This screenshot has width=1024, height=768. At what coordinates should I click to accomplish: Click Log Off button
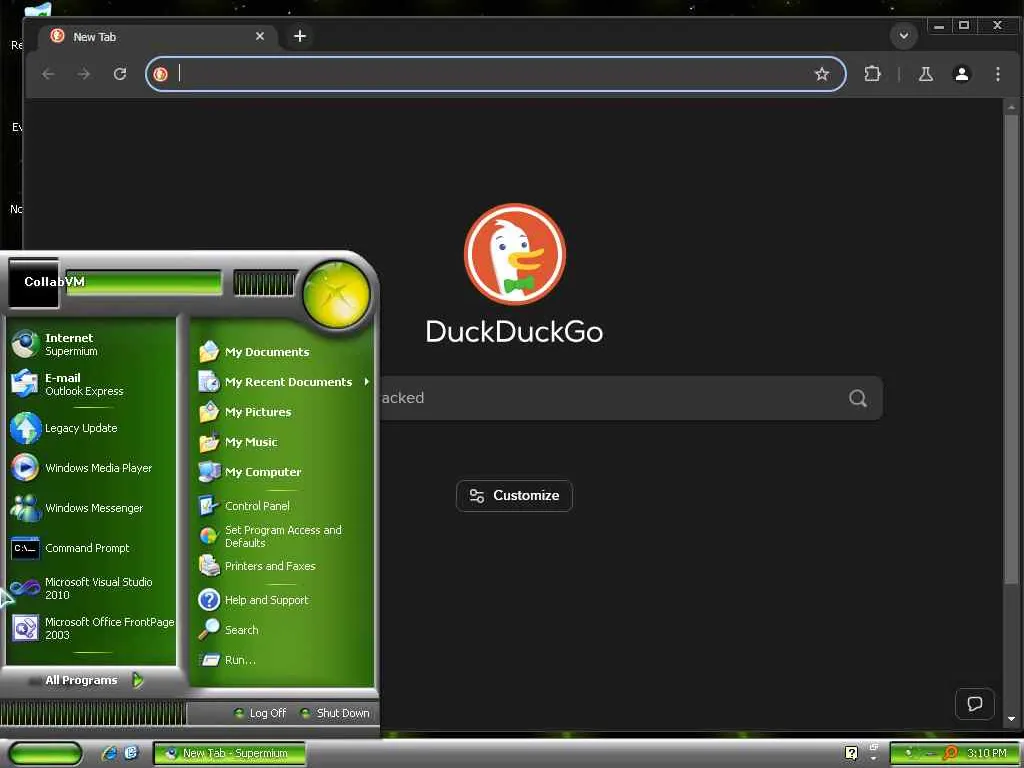(260, 713)
